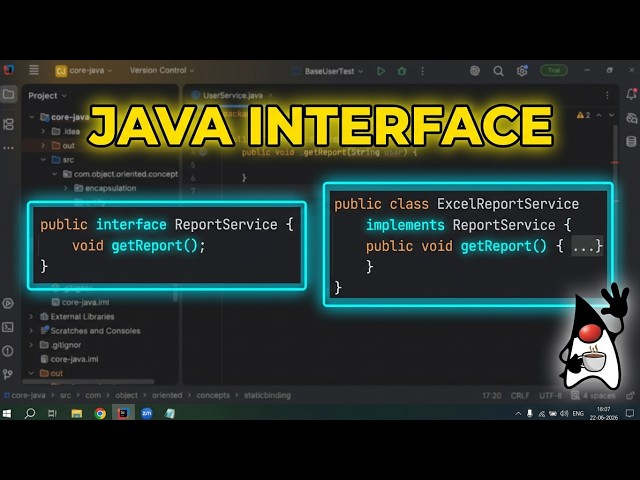The height and width of the screenshot is (480, 640).
Task: Open the core-java project dropdown
Action: 84,71
